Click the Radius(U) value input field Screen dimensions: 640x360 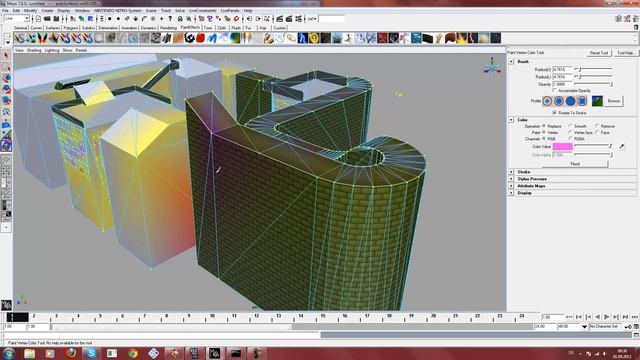click(x=562, y=69)
